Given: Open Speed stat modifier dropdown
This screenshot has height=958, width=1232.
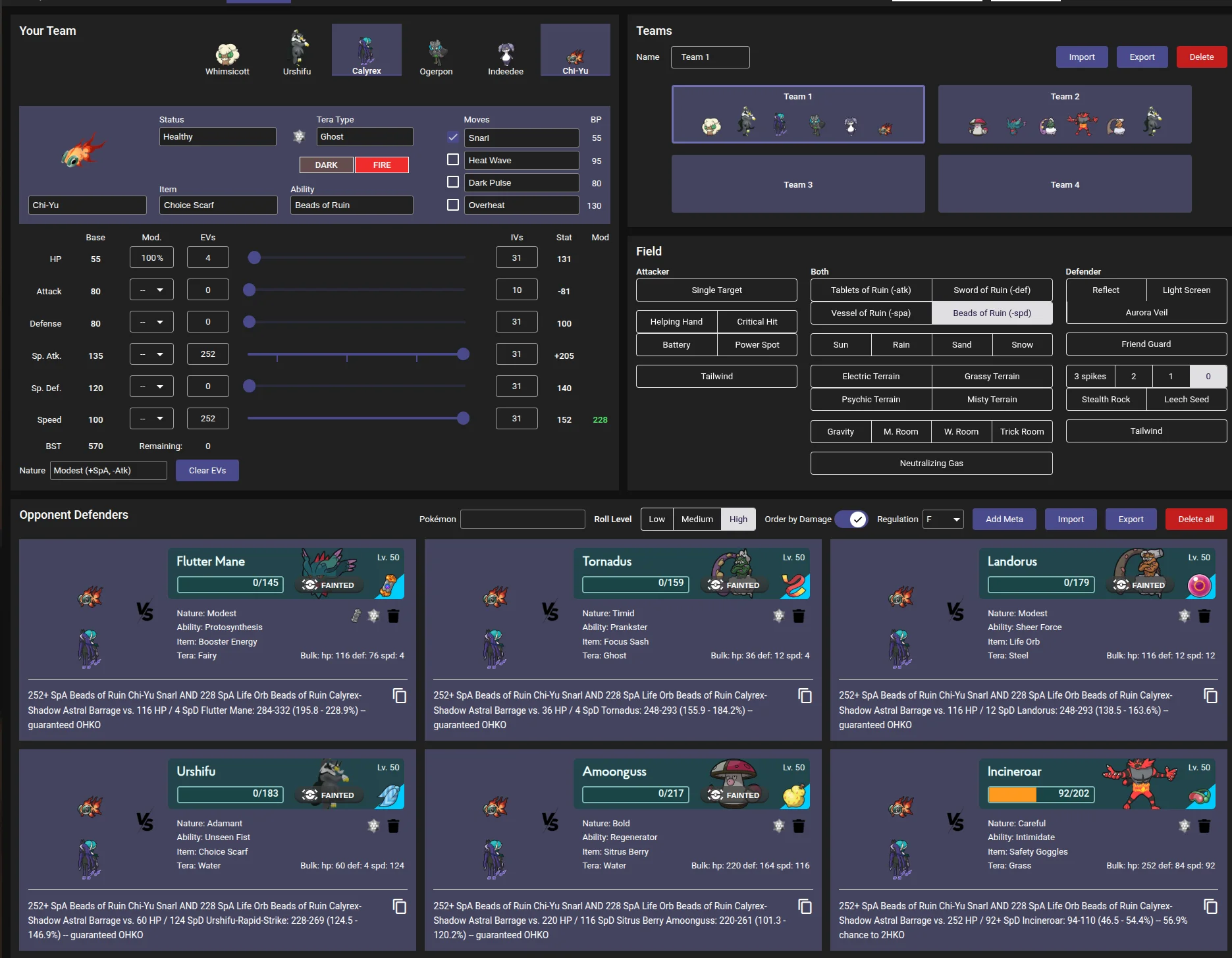Looking at the screenshot, I should point(151,419).
